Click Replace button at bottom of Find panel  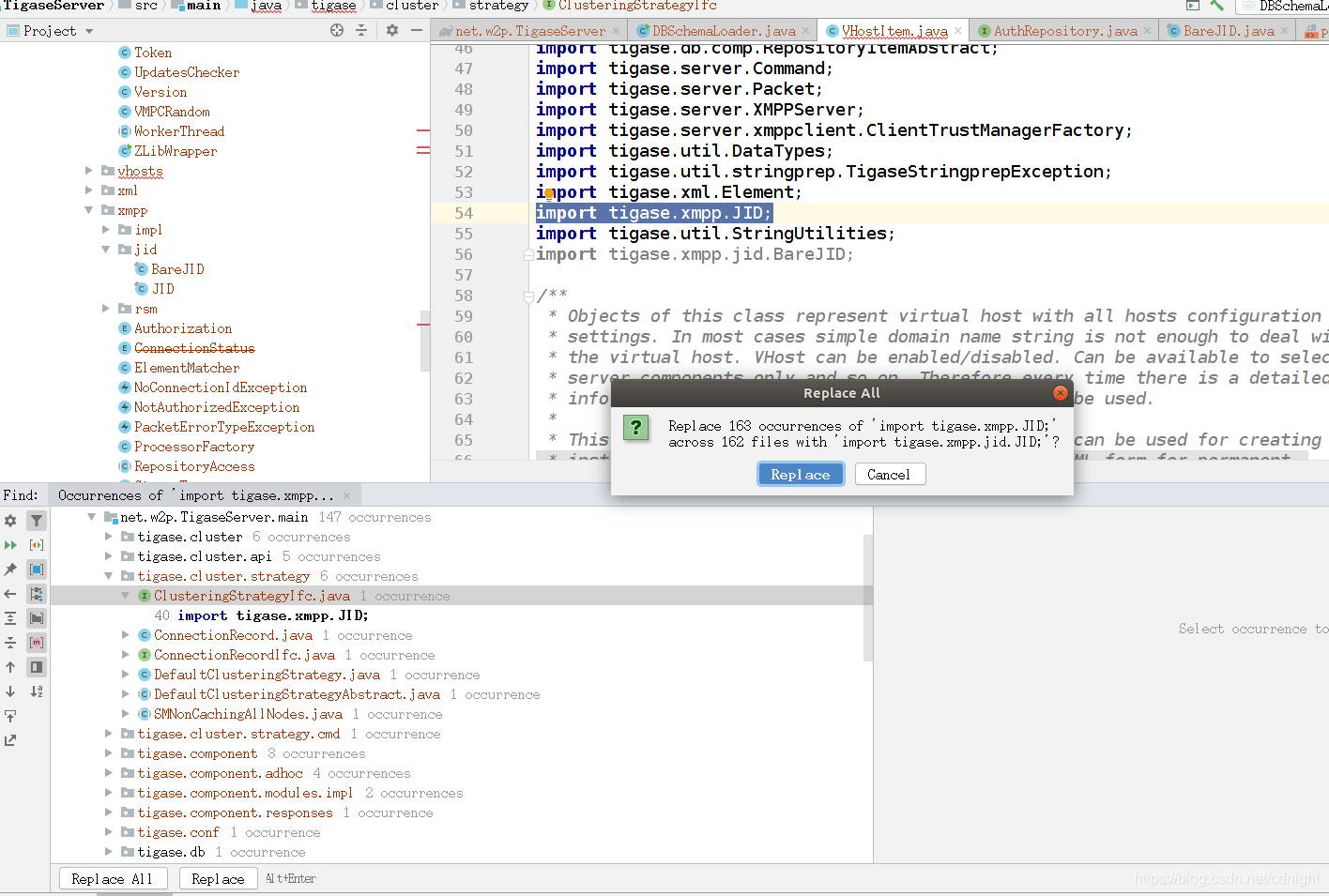tap(218, 879)
